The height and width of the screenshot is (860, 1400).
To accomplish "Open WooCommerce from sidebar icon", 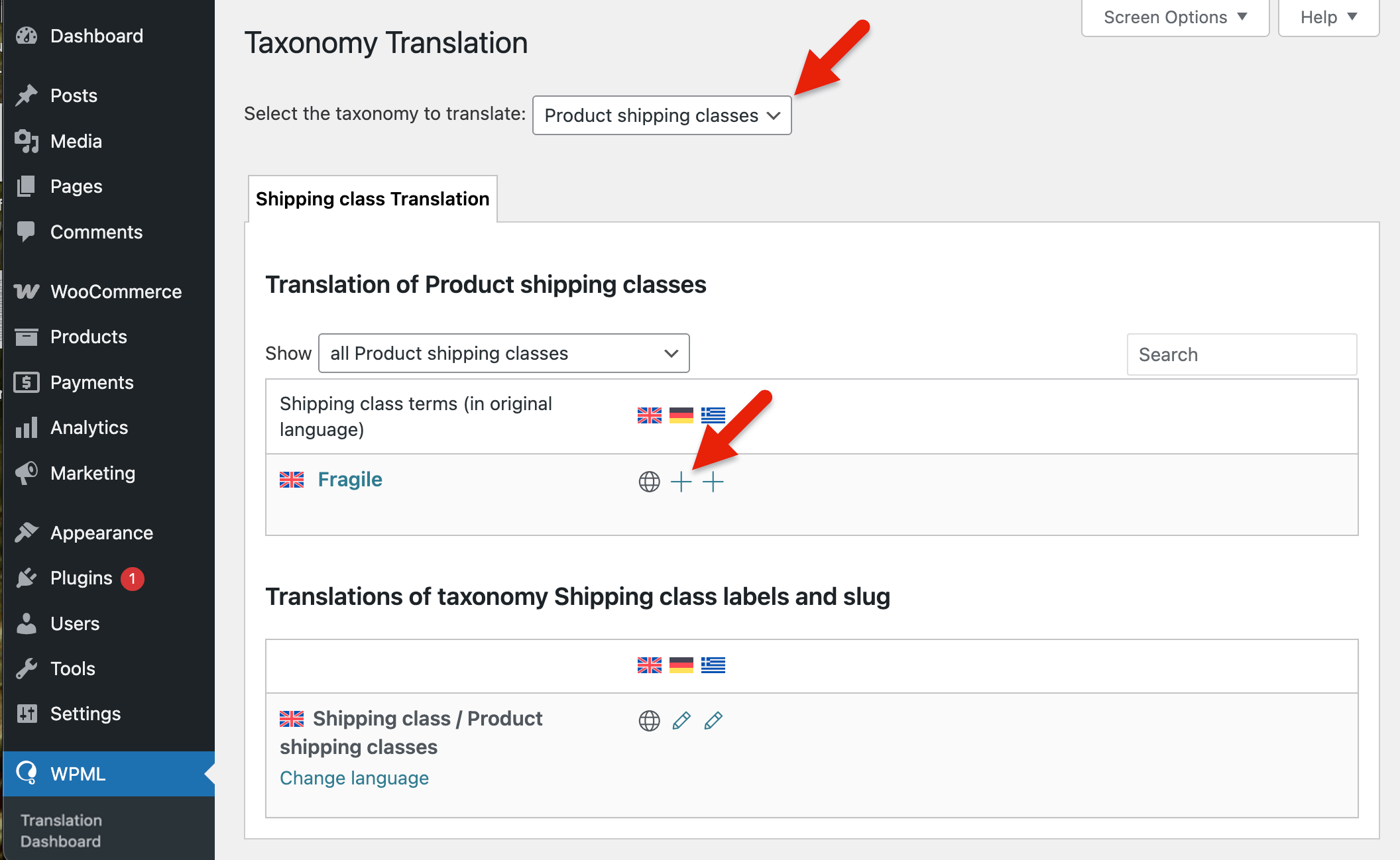I will tap(27, 292).
